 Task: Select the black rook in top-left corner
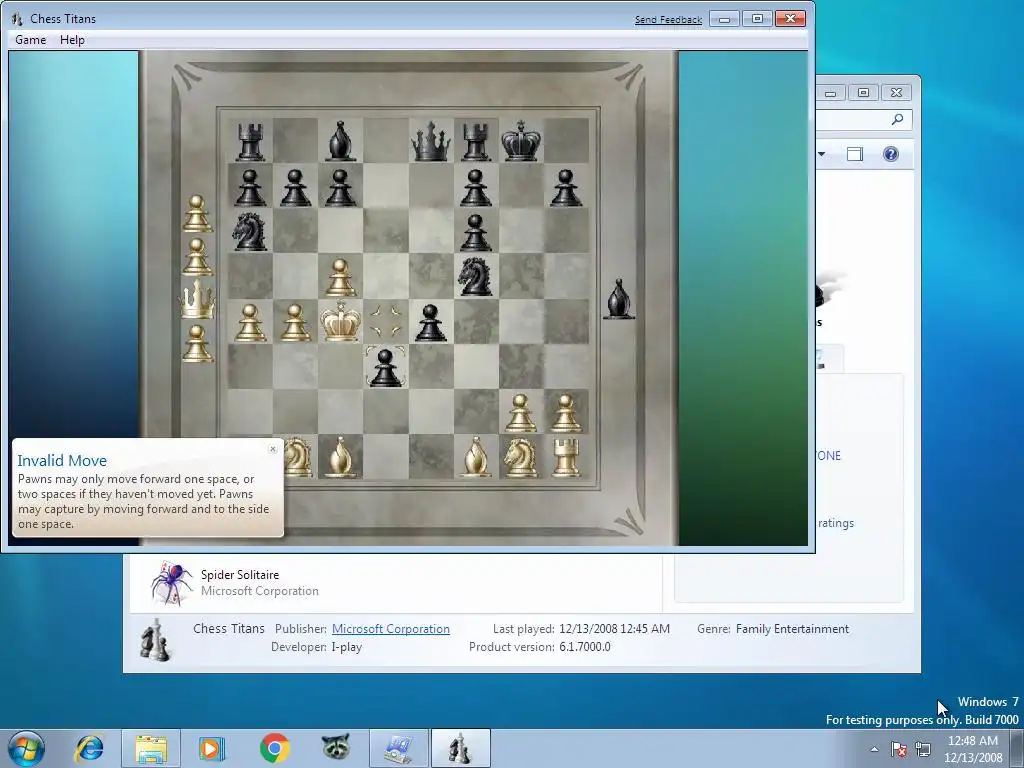click(x=250, y=142)
